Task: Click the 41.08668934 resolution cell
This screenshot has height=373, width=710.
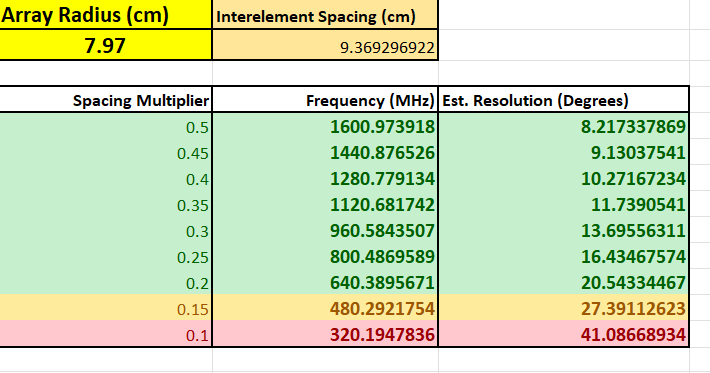Action: pos(564,334)
